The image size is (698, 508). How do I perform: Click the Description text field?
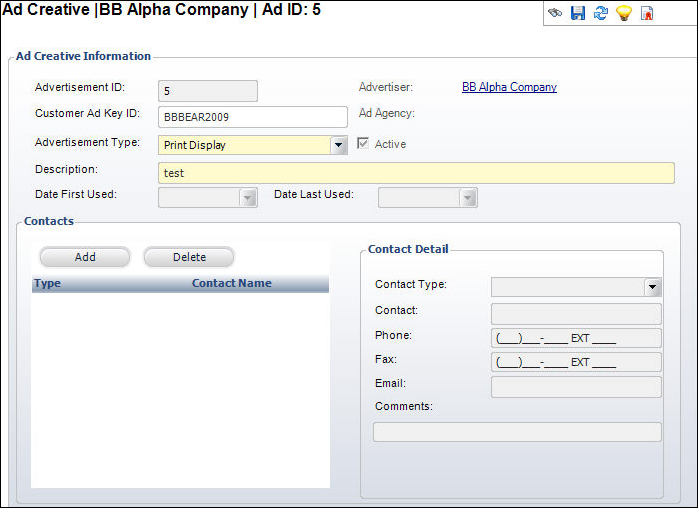point(416,173)
